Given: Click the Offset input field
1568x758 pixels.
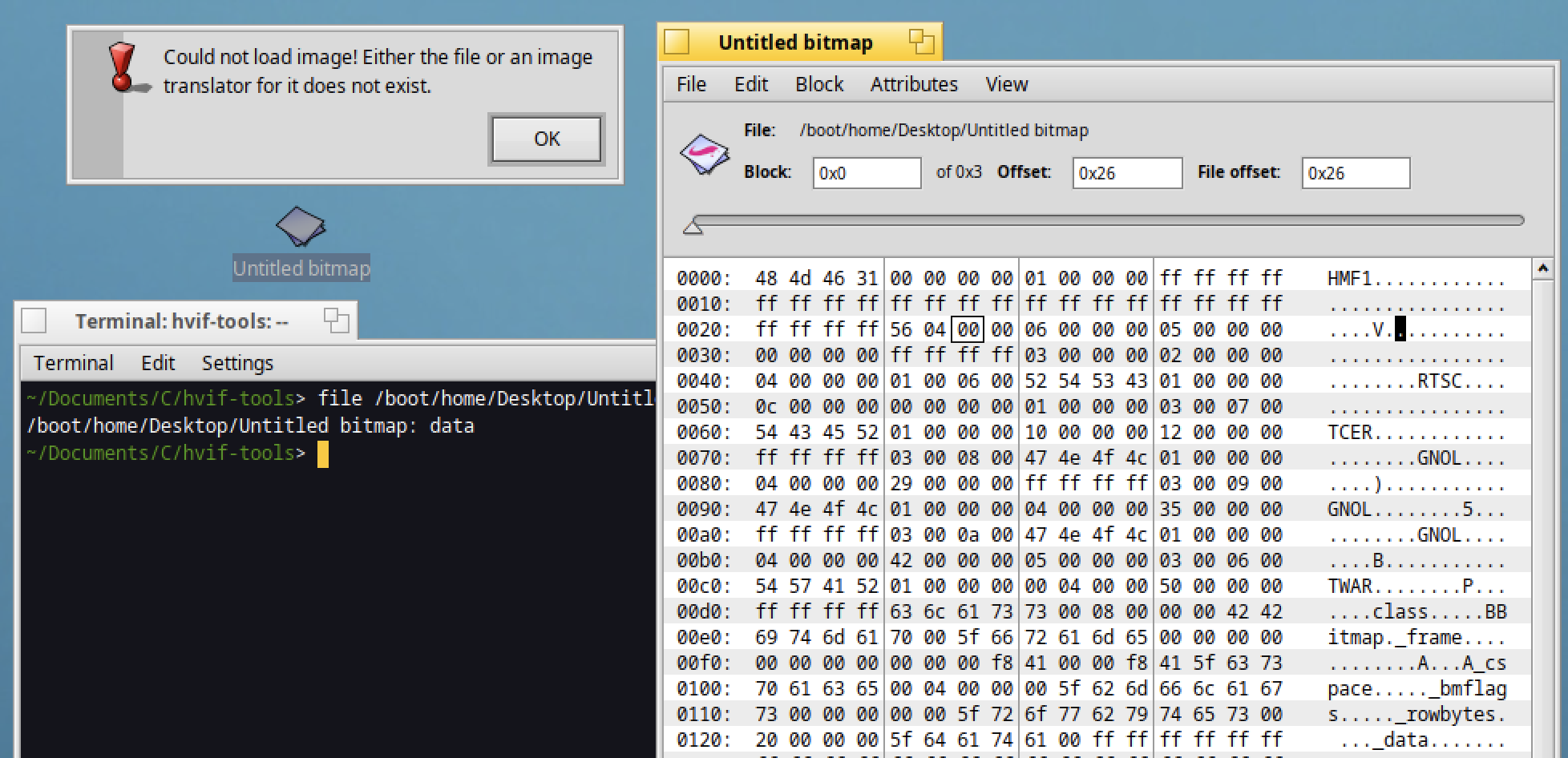Looking at the screenshot, I should point(1126,173).
